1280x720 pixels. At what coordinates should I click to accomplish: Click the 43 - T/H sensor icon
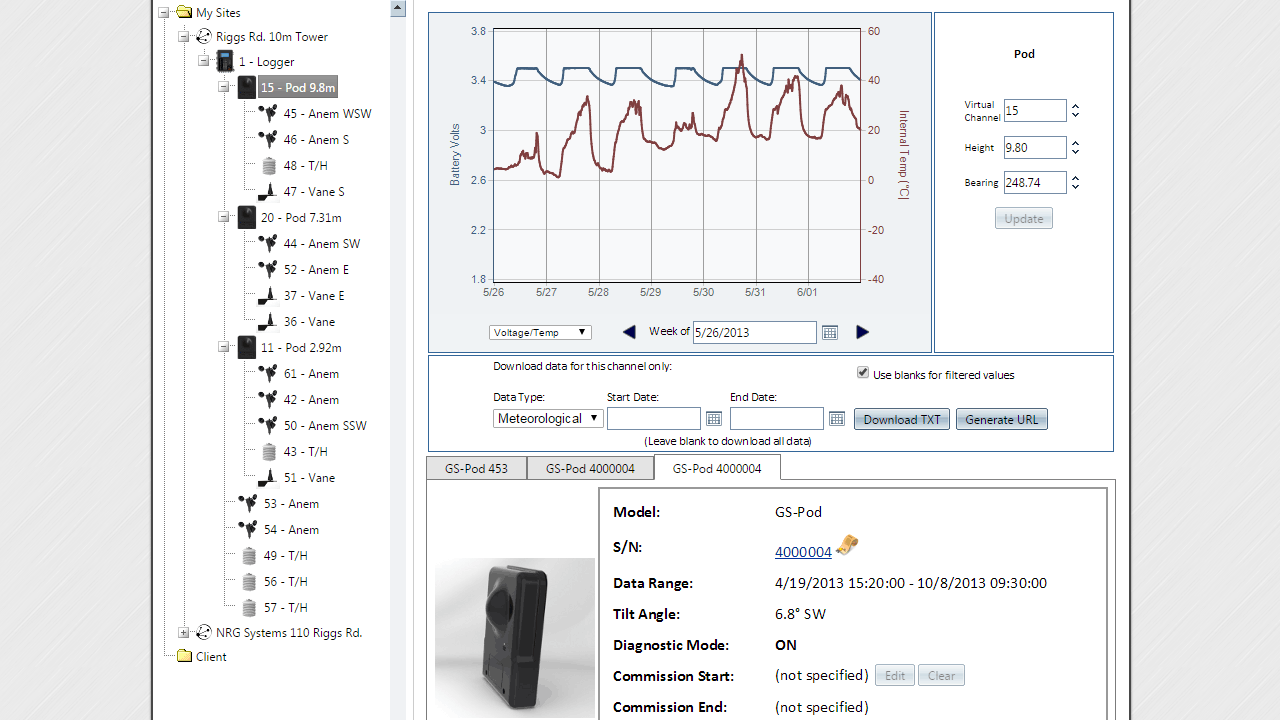tap(269, 452)
